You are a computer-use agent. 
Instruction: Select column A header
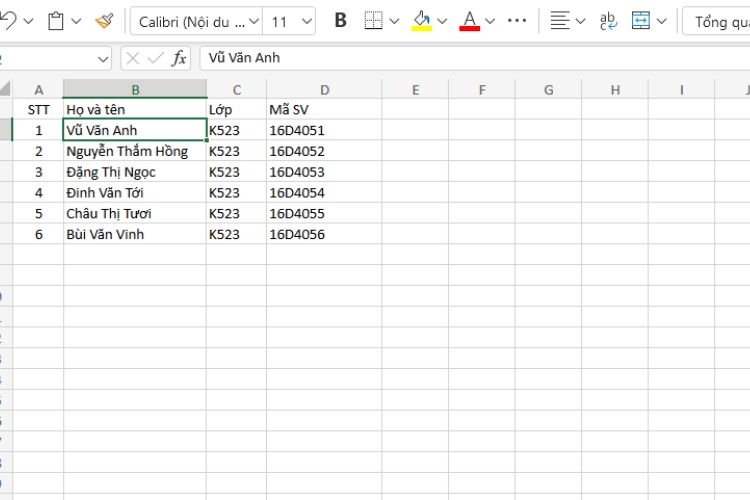38,89
